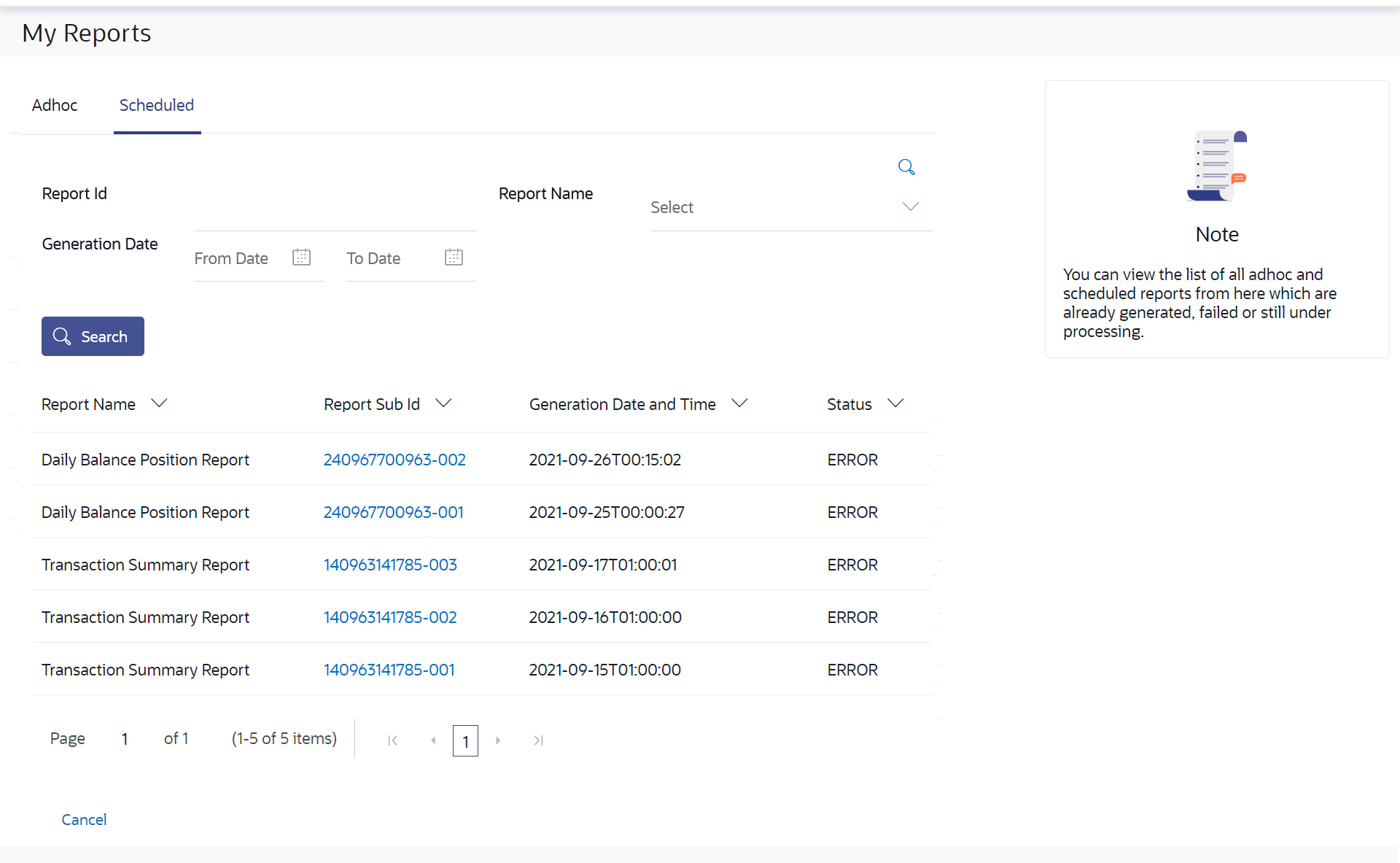Go to first page of results
Screen dimensions: 1400x863
pos(392,740)
